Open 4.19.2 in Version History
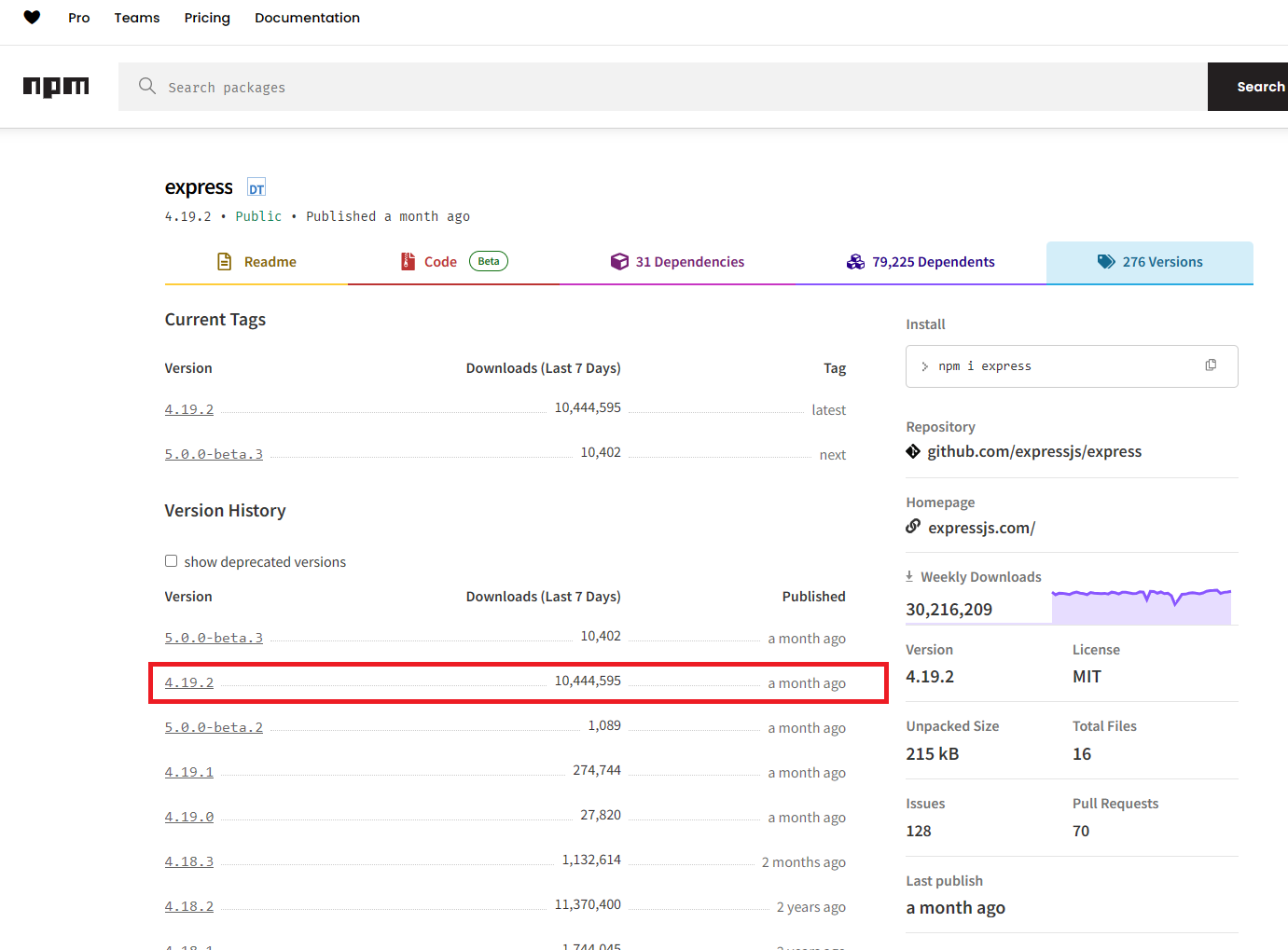Image resolution: width=1288 pixels, height=950 pixels. 189,682
